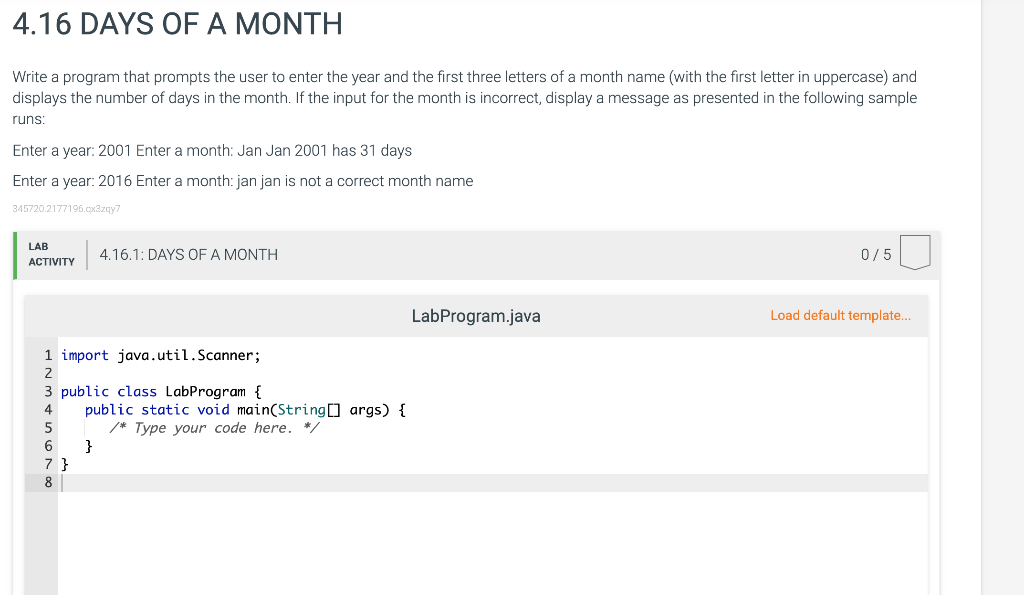
Task: Click the green activity status bar
Action: click(15, 253)
